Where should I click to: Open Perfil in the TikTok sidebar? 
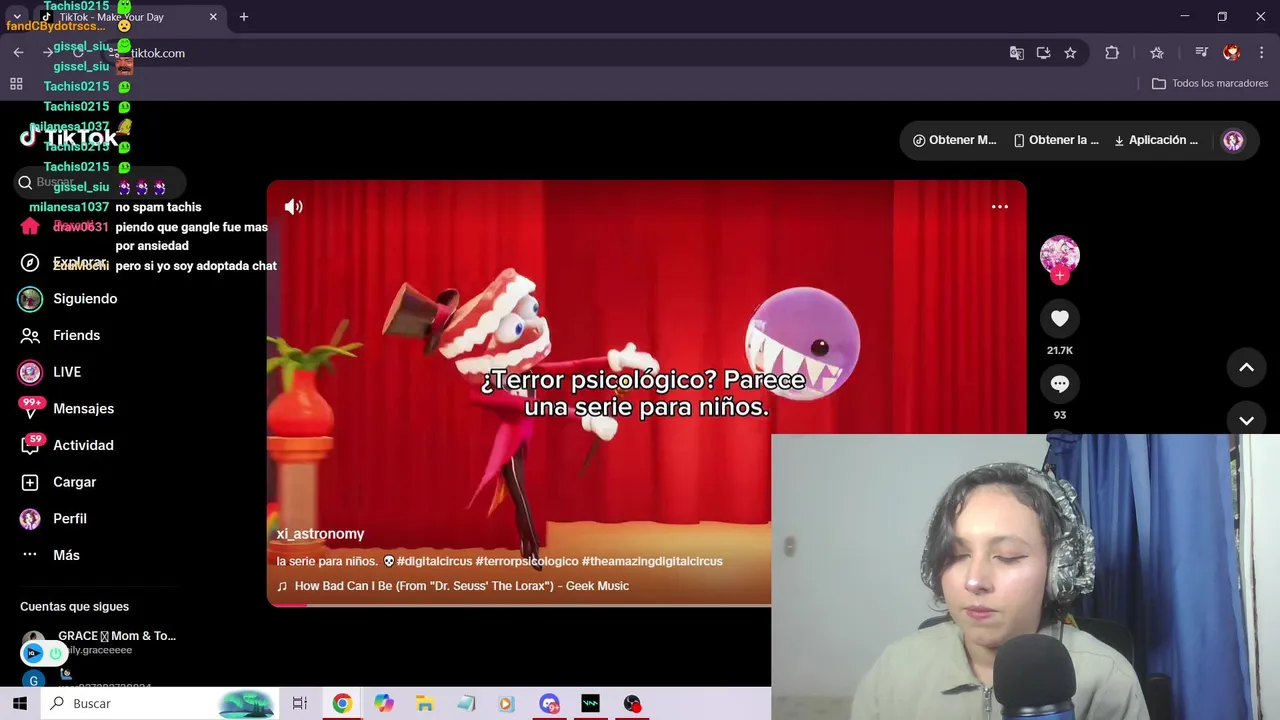(53, 519)
